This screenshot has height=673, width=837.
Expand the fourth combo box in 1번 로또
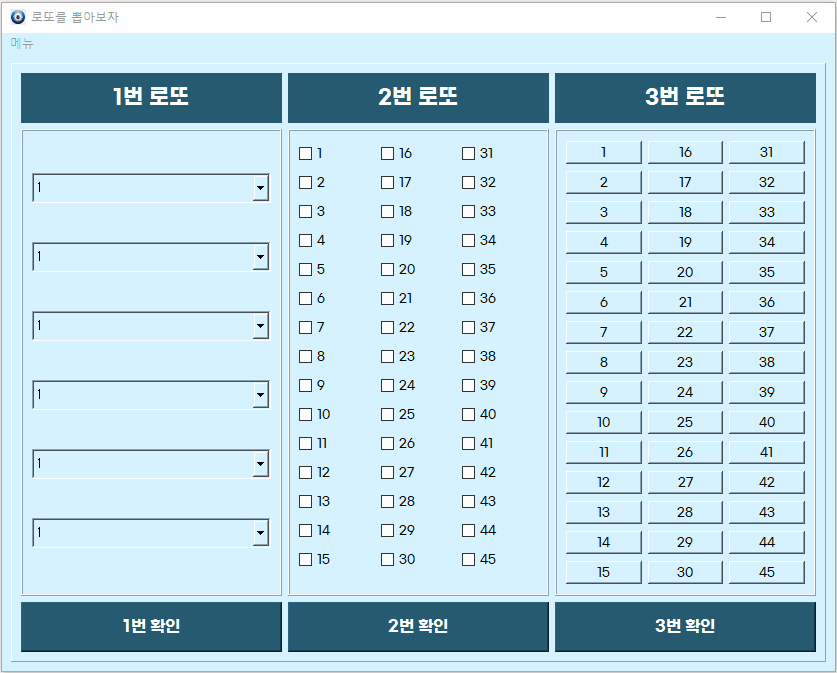click(260, 395)
